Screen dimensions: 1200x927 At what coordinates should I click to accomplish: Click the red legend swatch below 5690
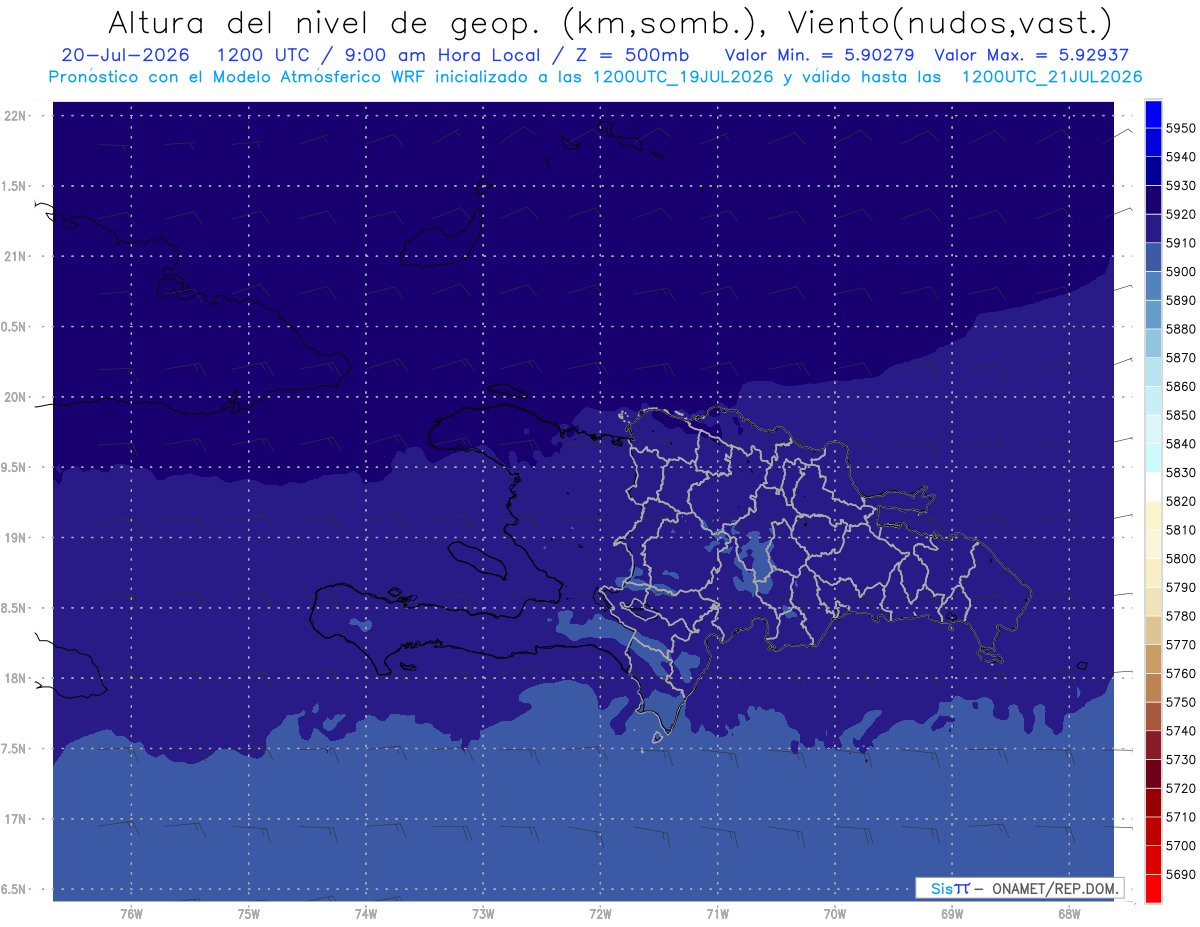tap(1152, 888)
